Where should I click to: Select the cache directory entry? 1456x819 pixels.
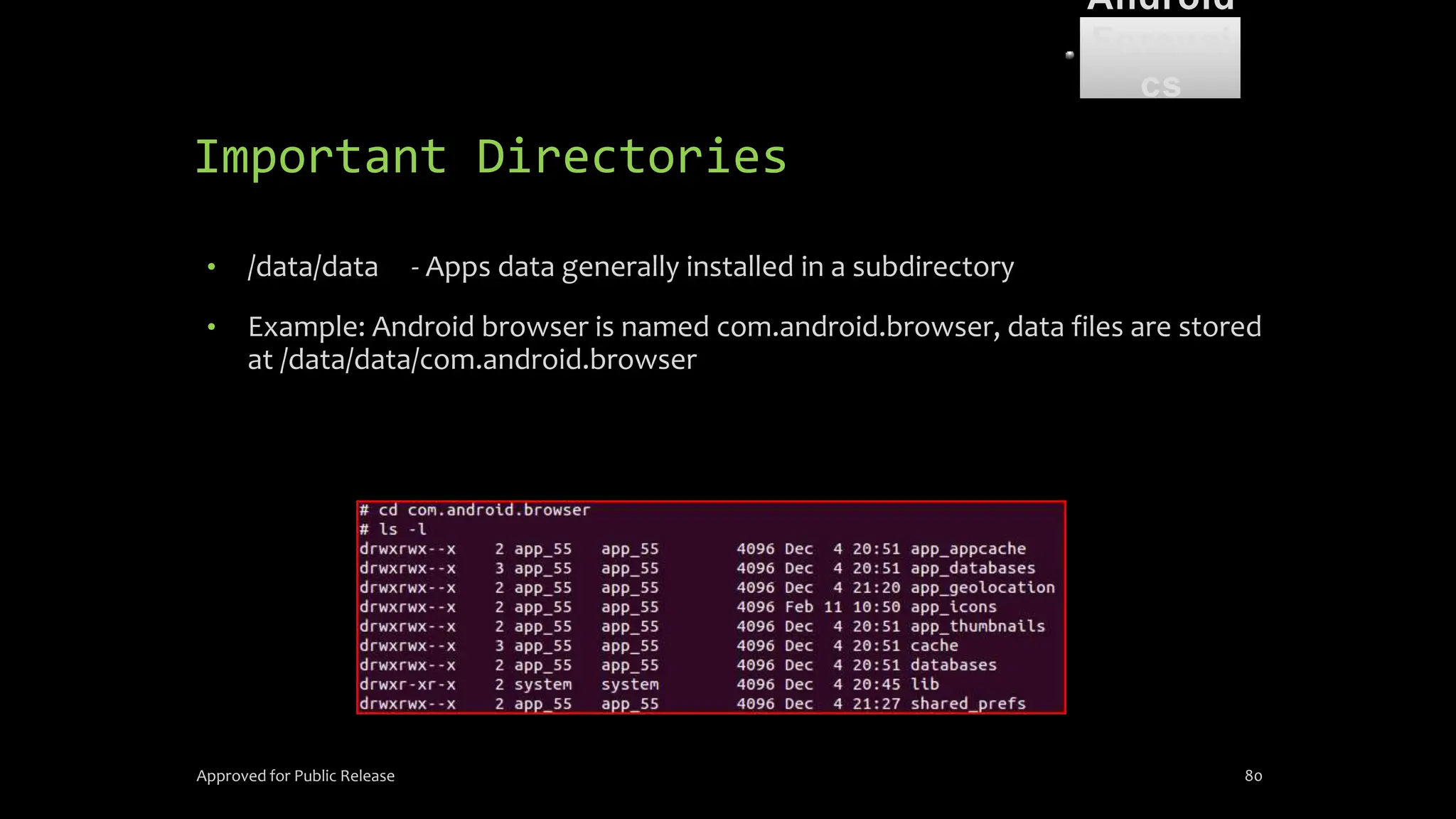[933, 646]
